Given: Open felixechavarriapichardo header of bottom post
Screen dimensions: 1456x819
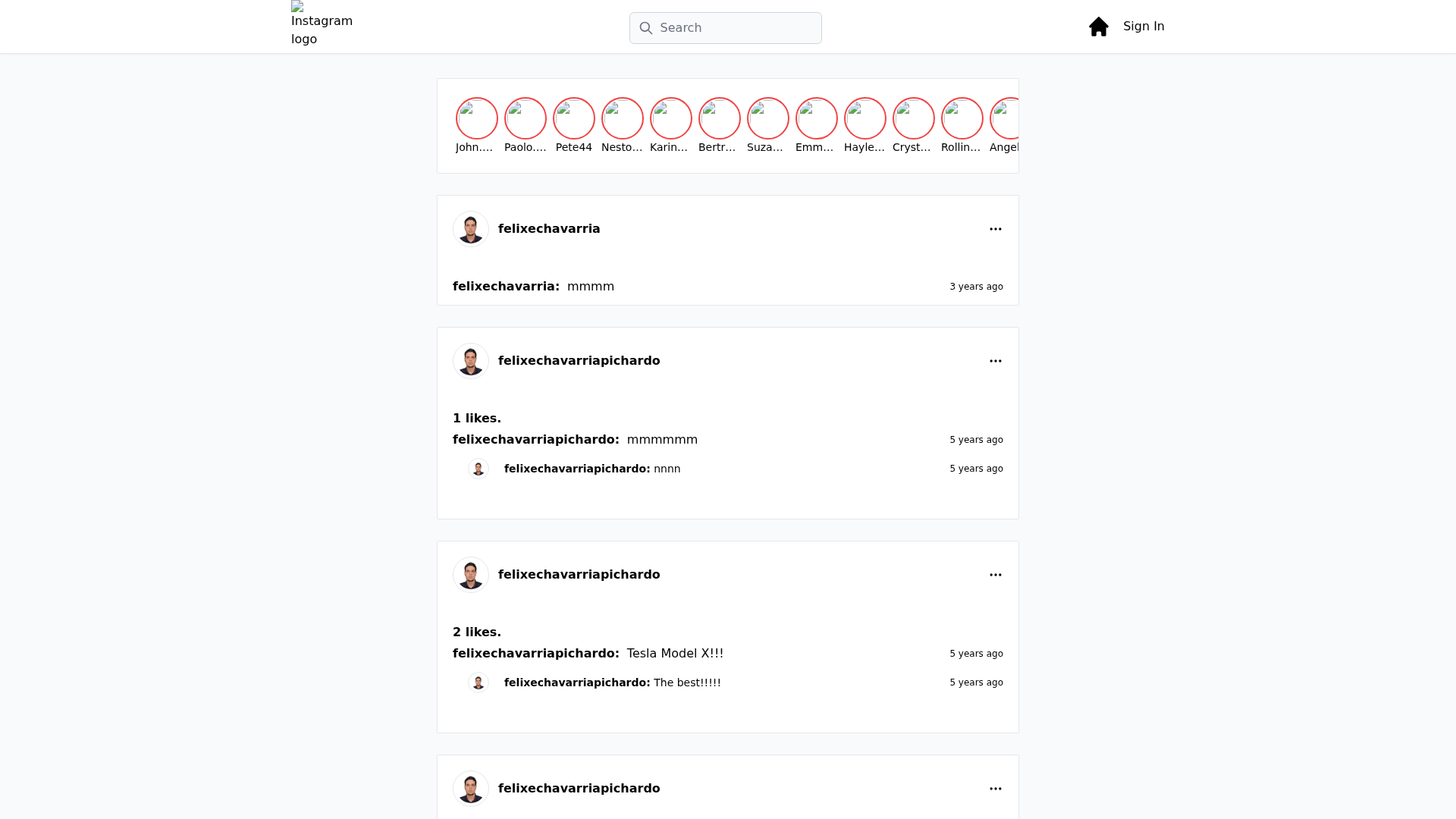Looking at the screenshot, I should point(579,789).
